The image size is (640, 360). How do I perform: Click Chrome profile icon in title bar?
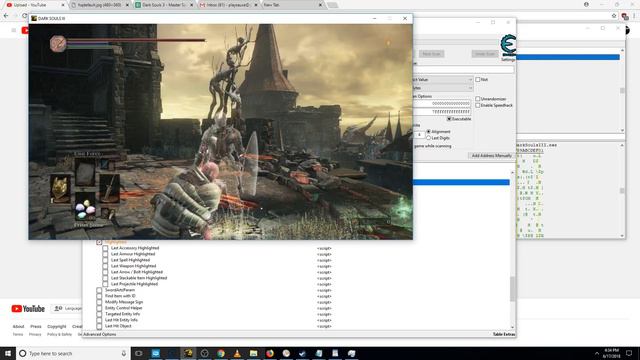pyautogui.click(x=586, y=4)
